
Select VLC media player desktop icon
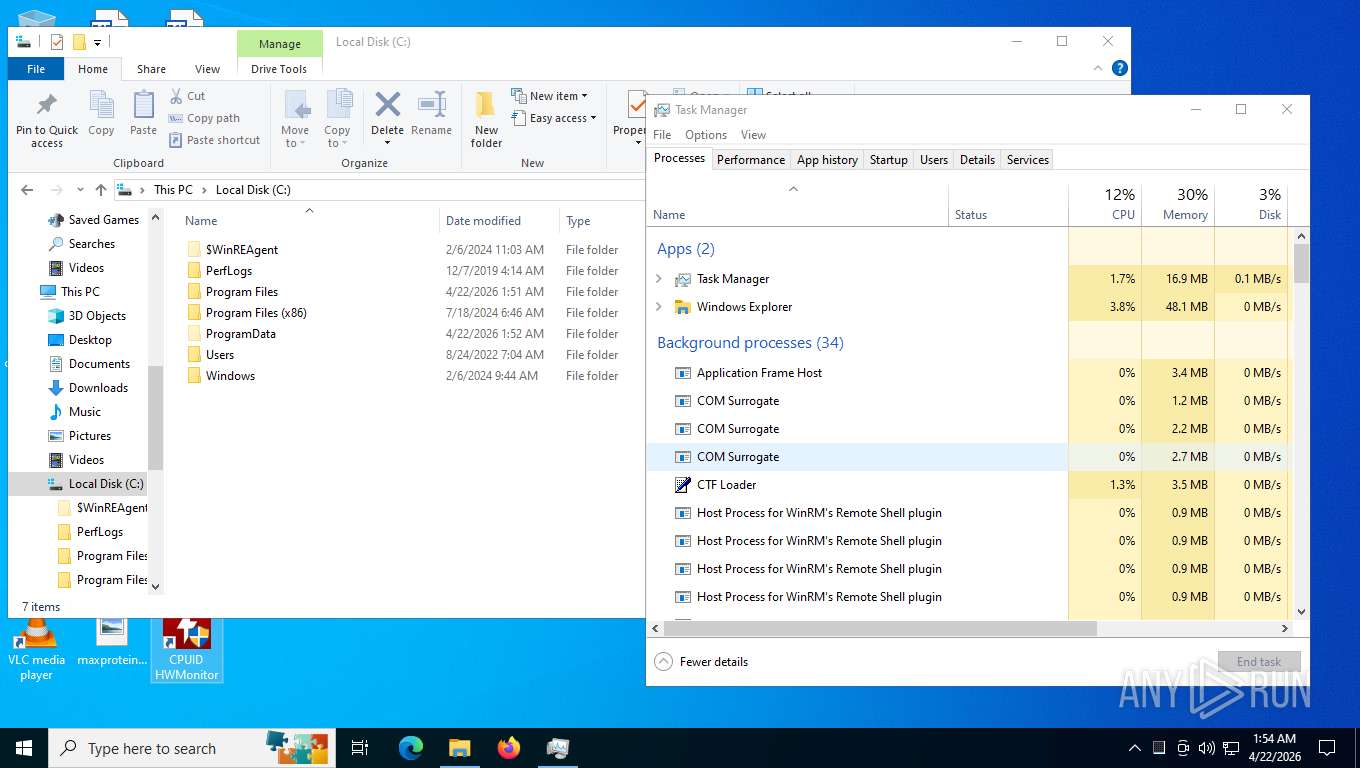(36, 650)
